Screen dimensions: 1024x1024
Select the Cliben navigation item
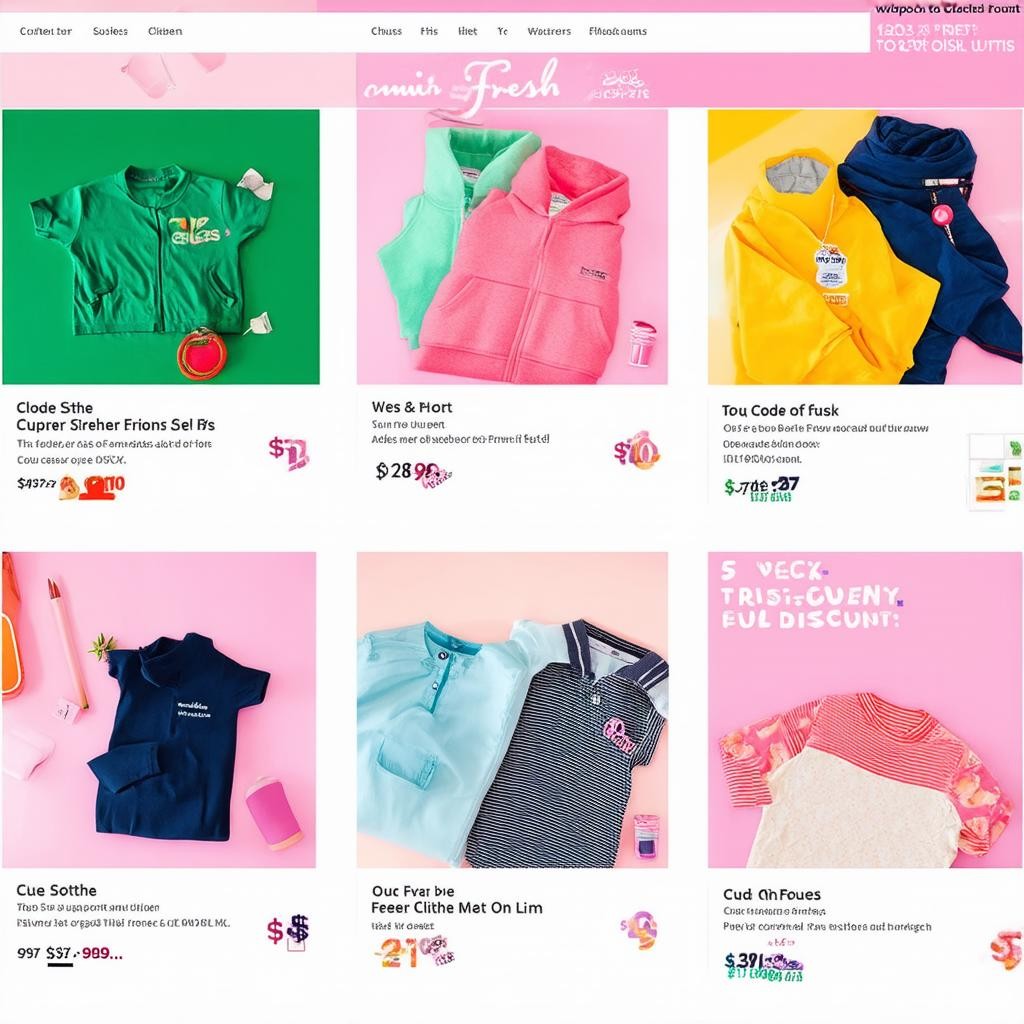(x=165, y=31)
